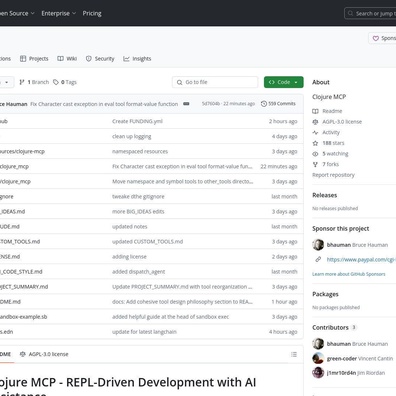View the 188 stars link

333,143
